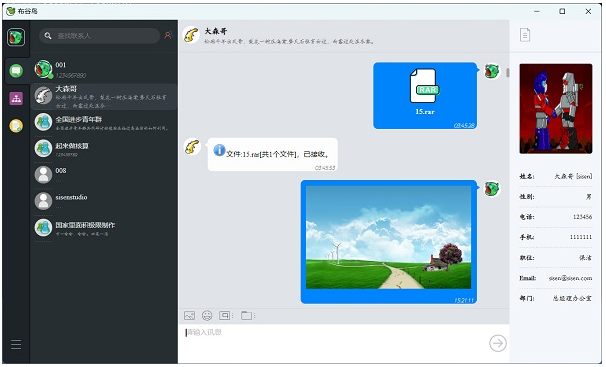This screenshot has width=606, height=367.
Task: Click the round send arrow button
Action: click(498, 343)
